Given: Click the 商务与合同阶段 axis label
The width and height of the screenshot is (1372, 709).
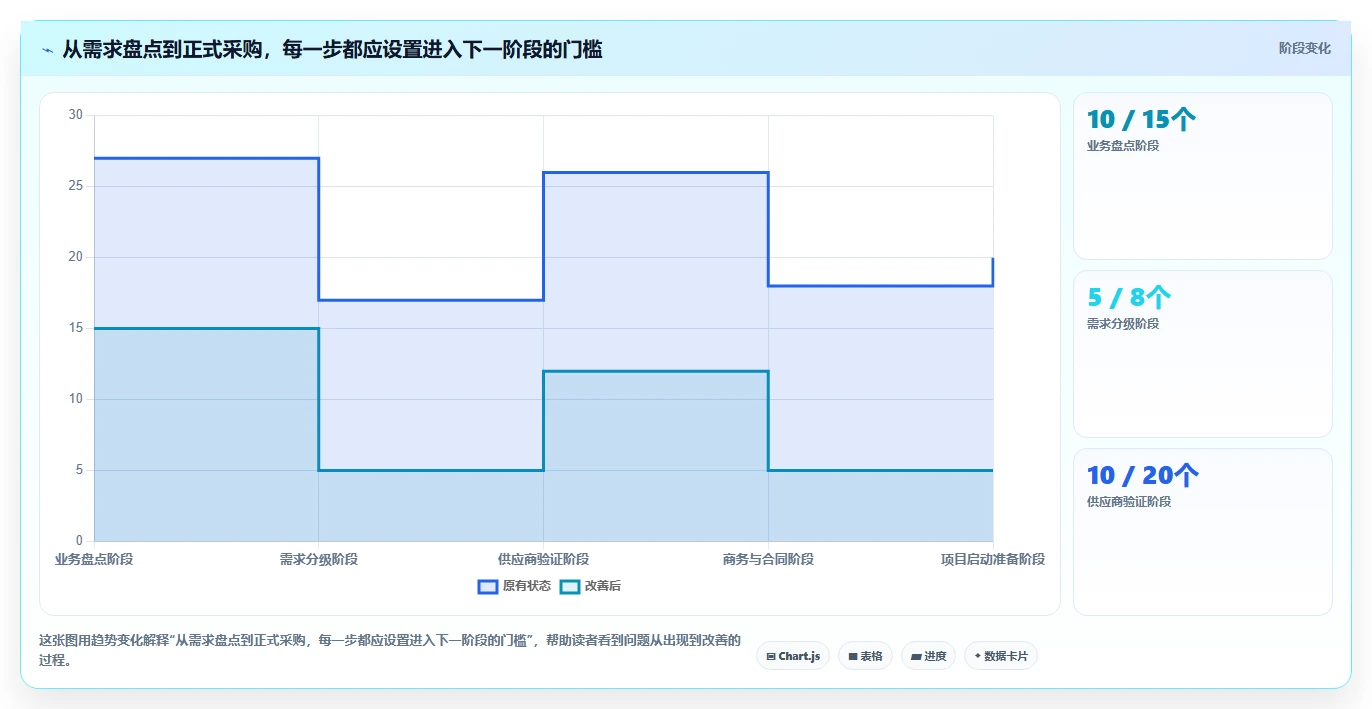Looking at the screenshot, I should pos(768,559).
